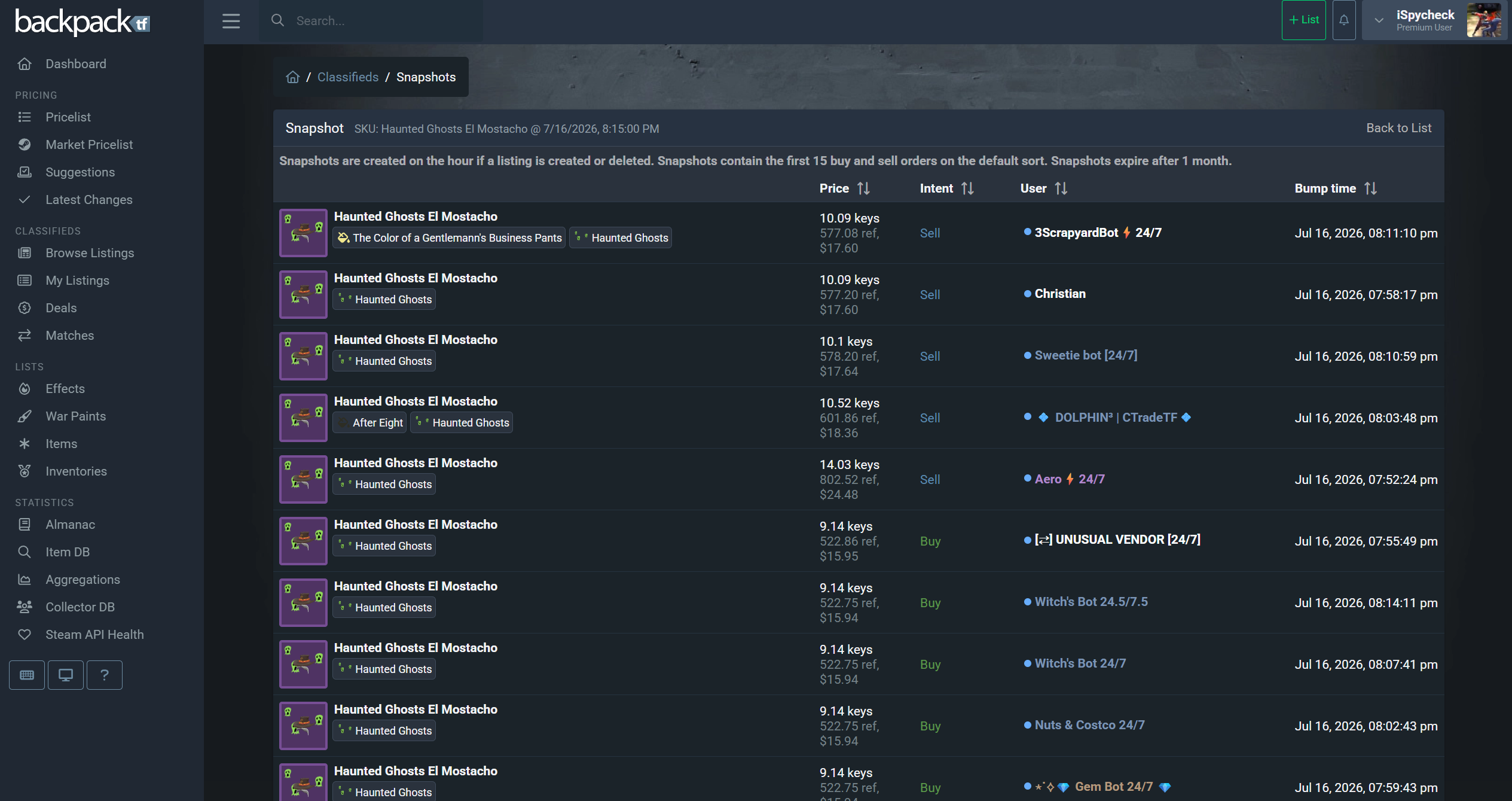The image size is (1512, 801).
Task: Open the Christian user profile
Action: click(x=1060, y=294)
